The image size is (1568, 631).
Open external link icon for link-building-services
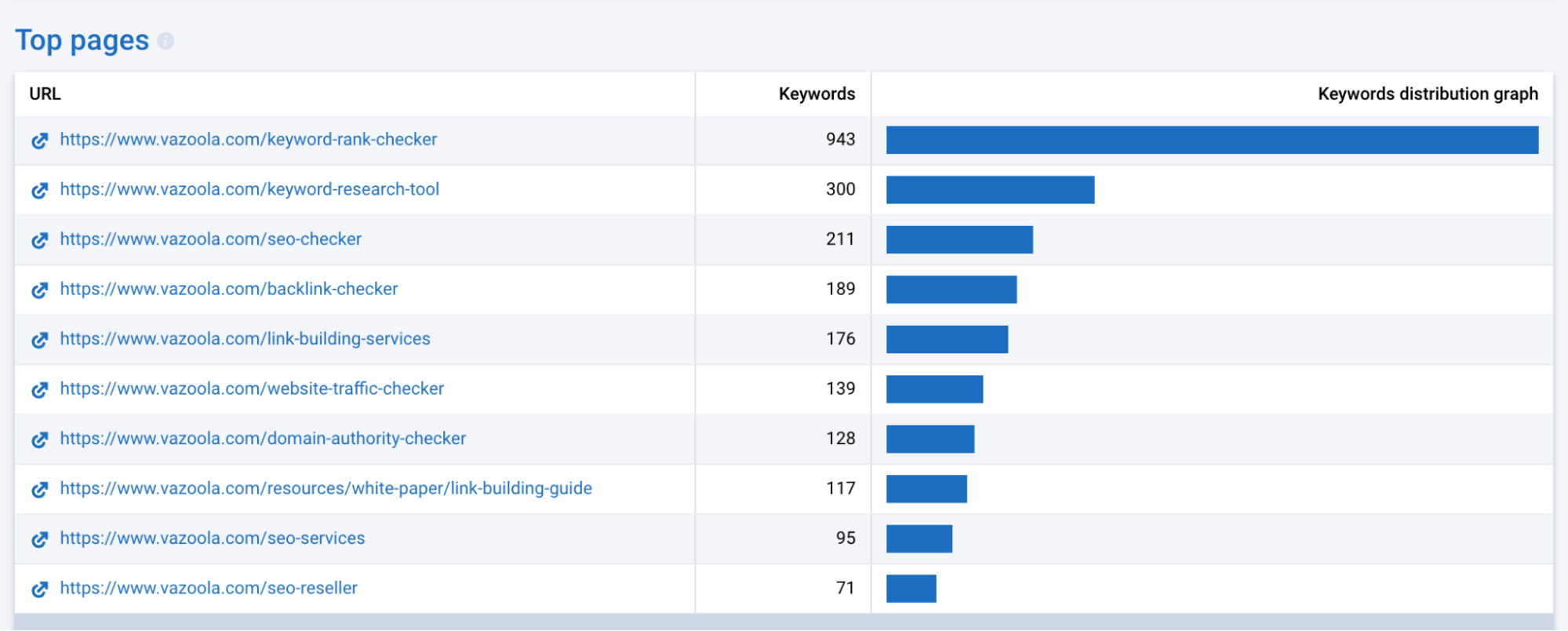coord(40,340)
